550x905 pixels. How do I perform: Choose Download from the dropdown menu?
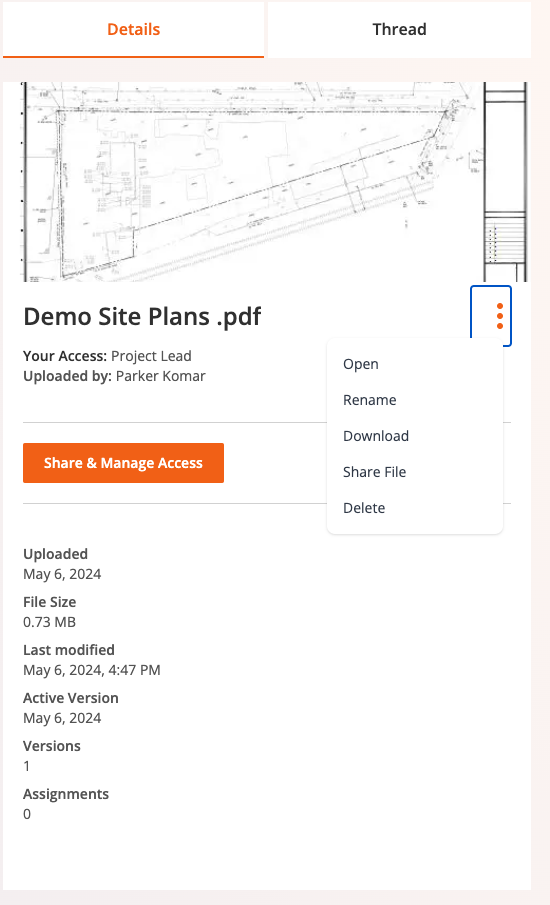click(x=376, y=436)
